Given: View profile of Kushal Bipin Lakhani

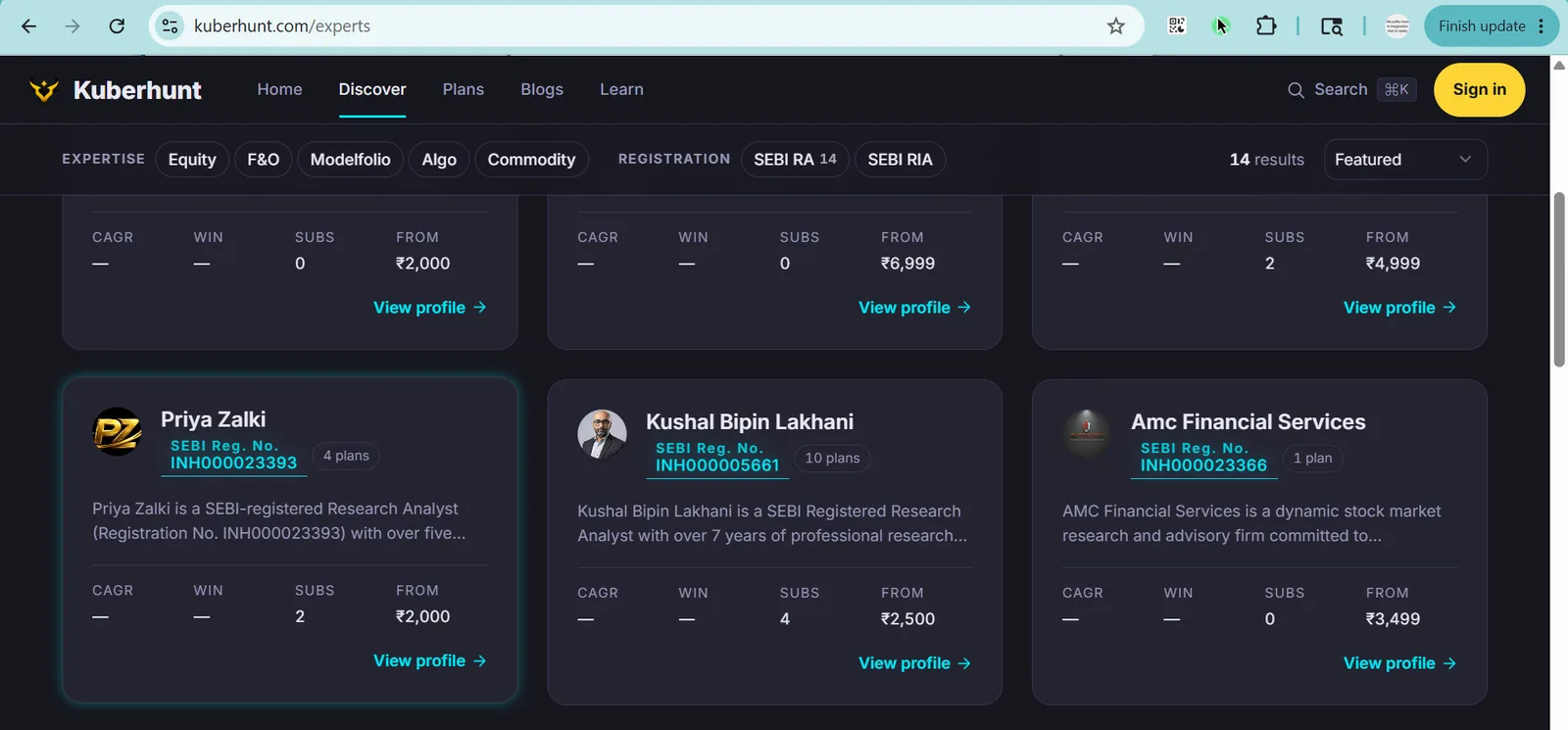Looking at the screenshot, I should click(914, 663).
